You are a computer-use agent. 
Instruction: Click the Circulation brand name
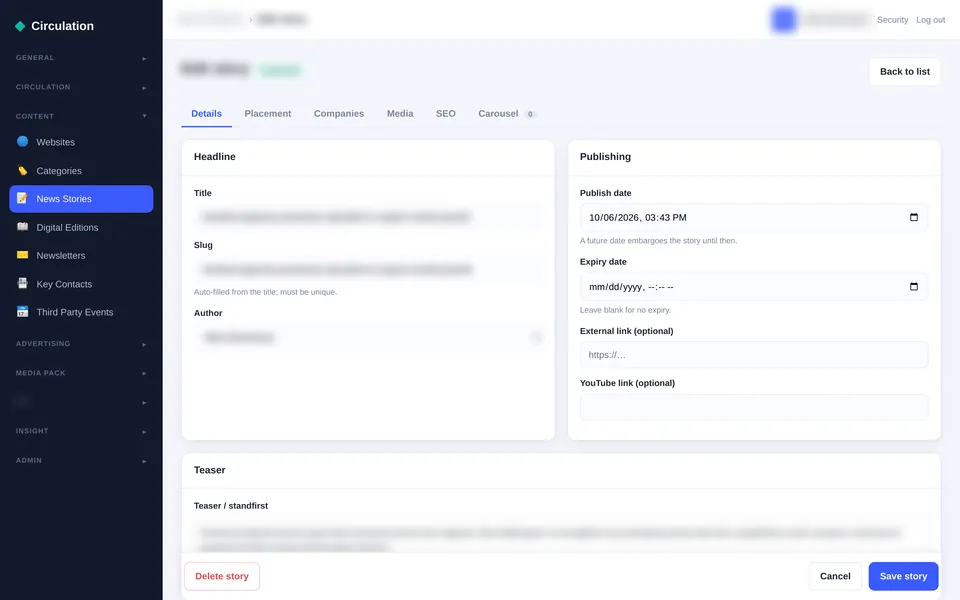pyautogui.click(x=62, y=26)
